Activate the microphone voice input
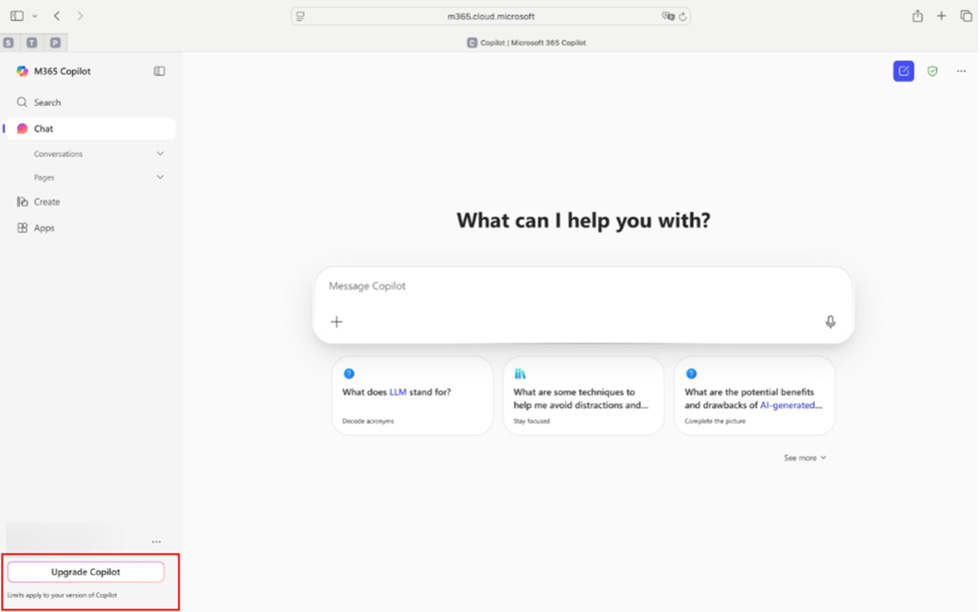The image size is (980, 612). point(831,322)
